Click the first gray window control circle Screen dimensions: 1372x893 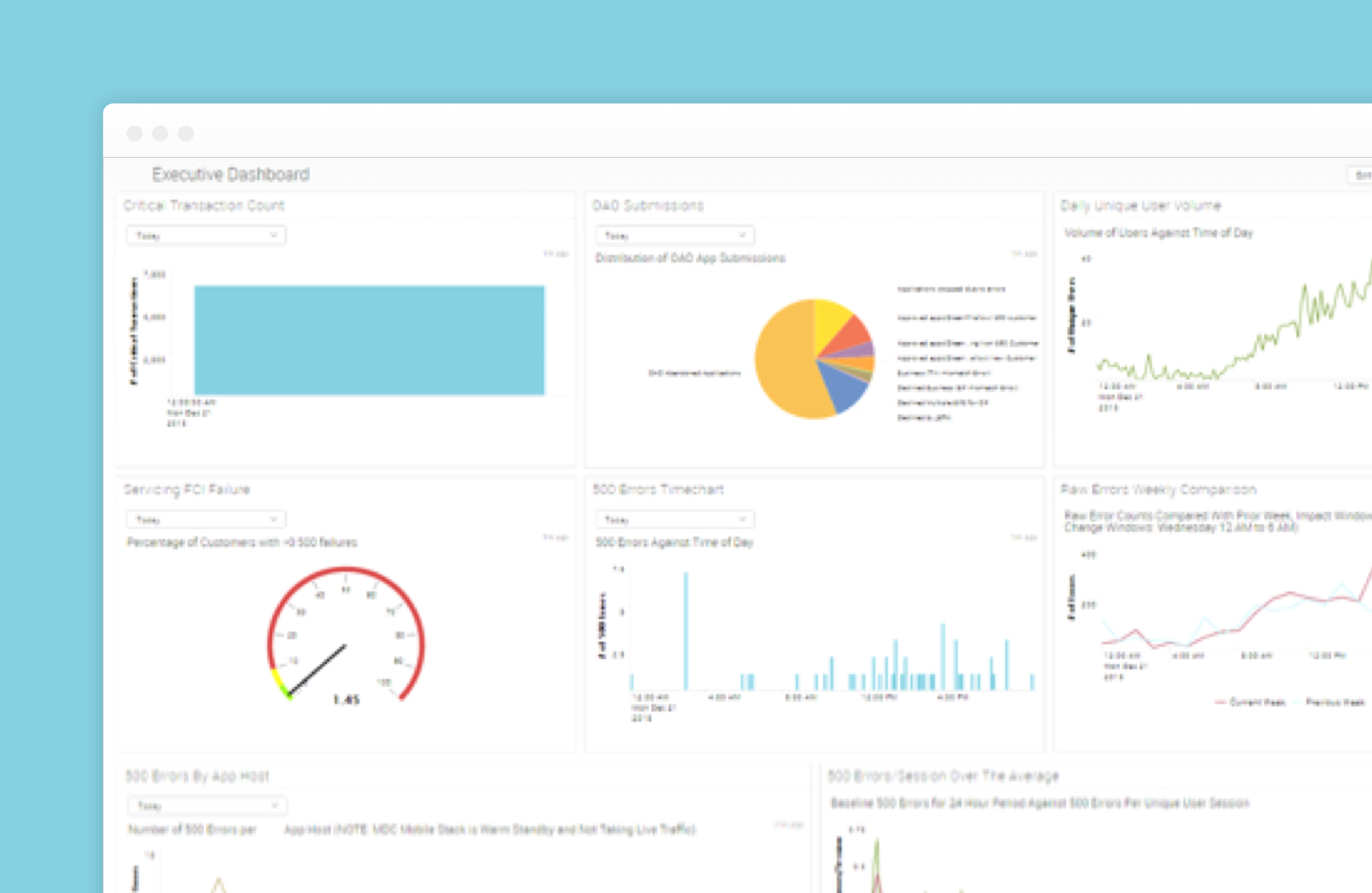[134, 133]
